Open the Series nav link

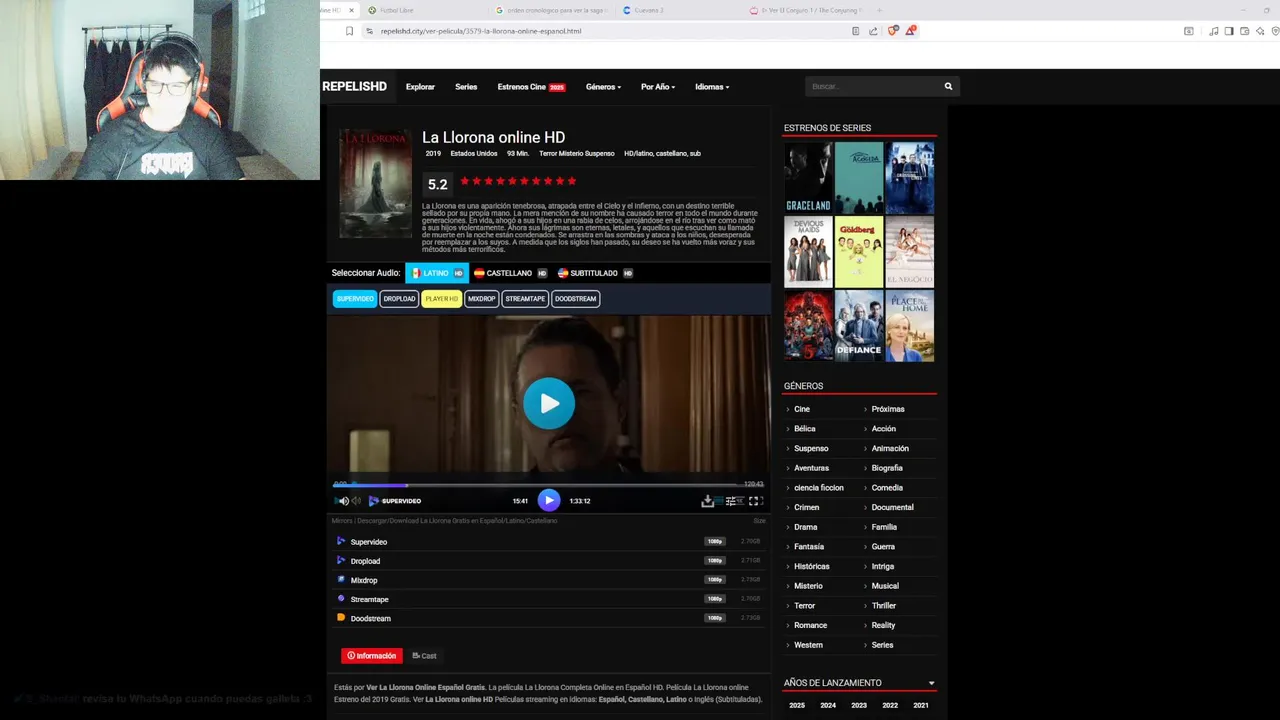click(466, 87)
